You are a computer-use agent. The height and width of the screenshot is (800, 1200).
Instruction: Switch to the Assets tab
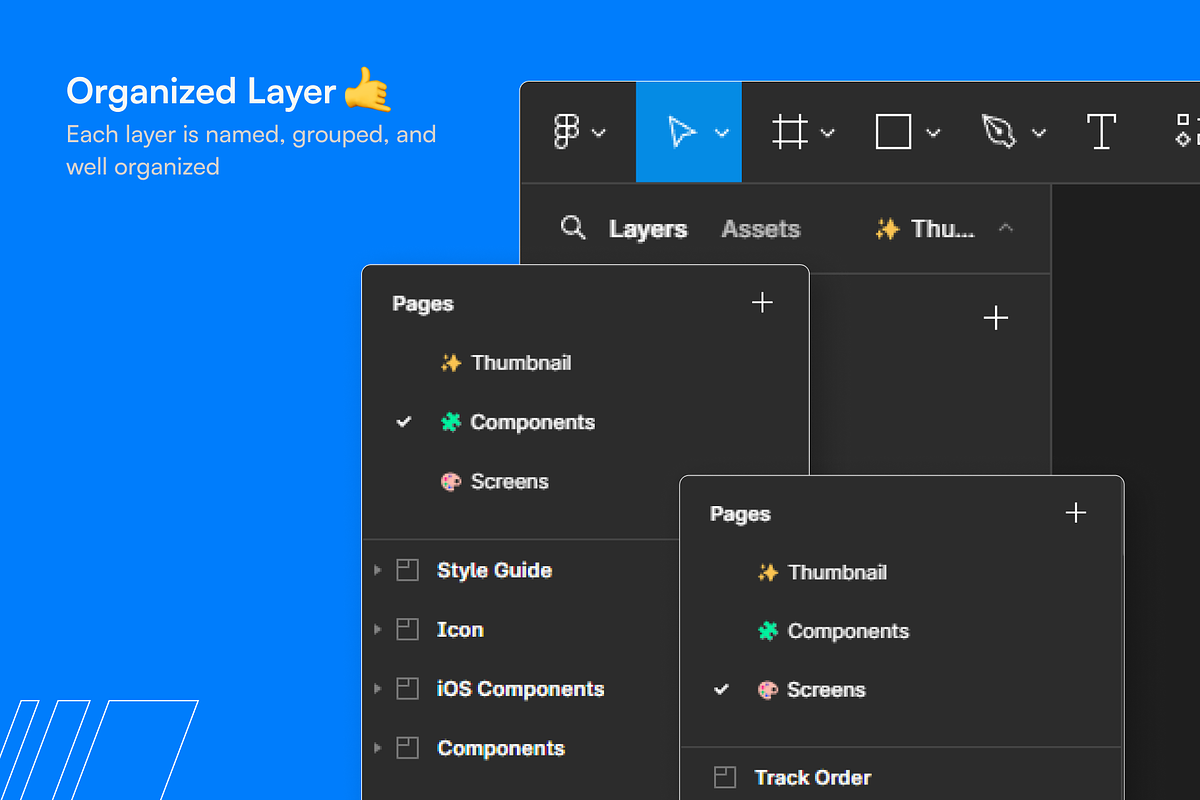761,229
